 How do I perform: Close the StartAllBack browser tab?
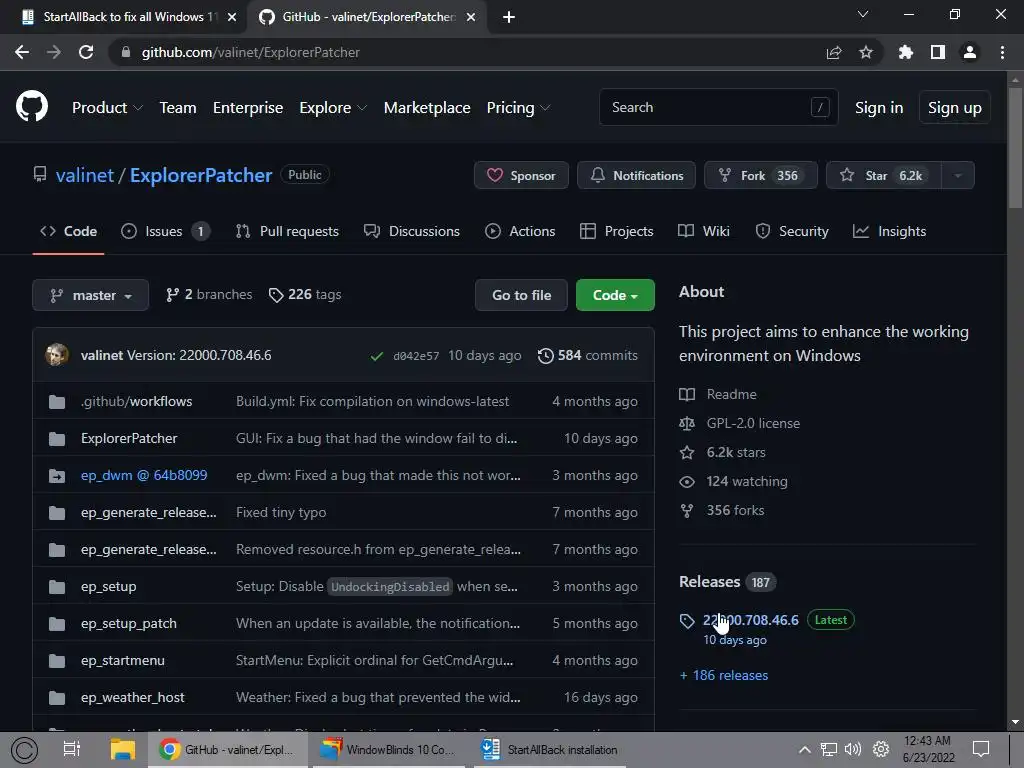(232, 17)
